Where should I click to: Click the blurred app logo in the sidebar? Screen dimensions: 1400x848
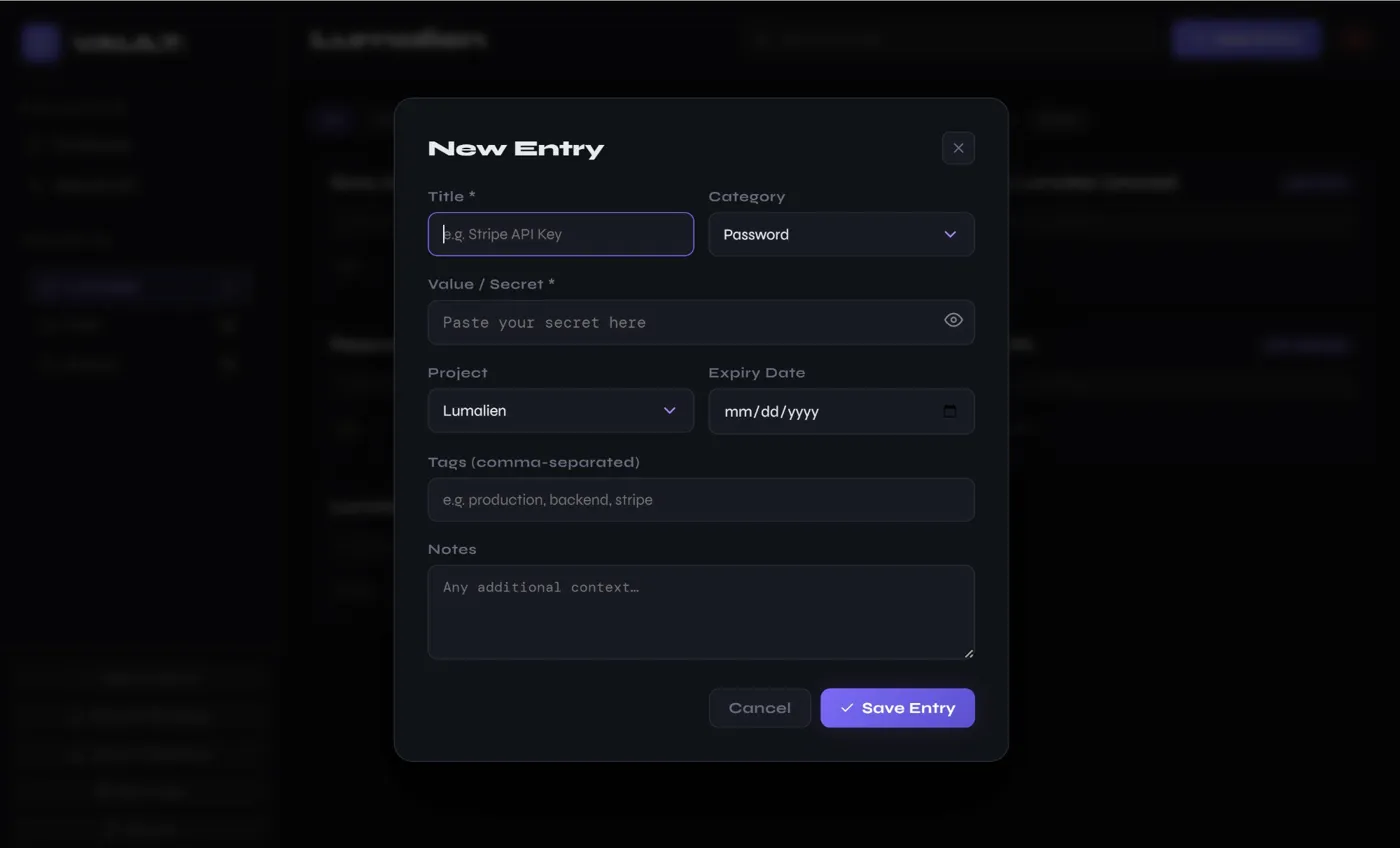click(x=41, y=42)
